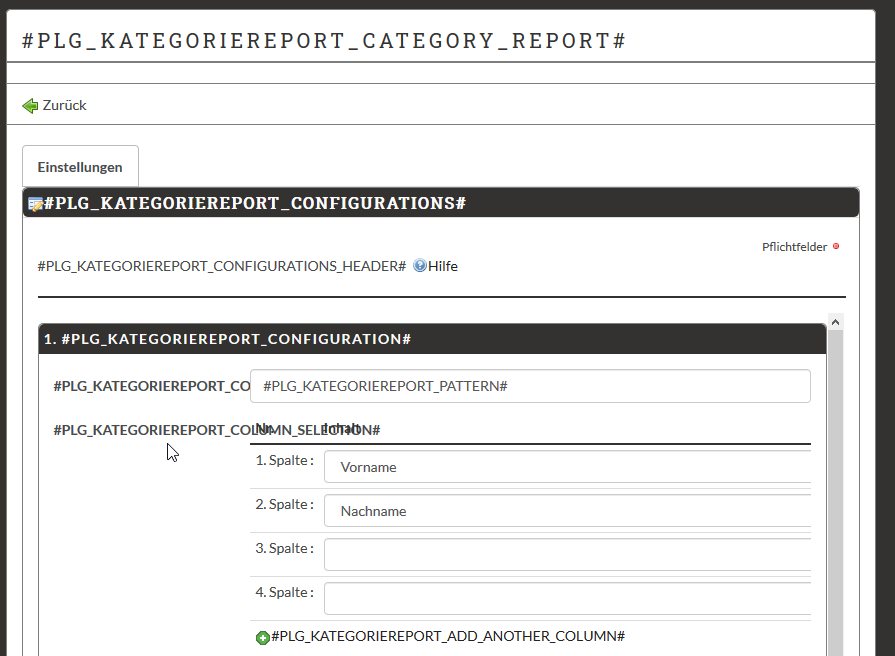Click the green back arrow icon

point(30,105)
